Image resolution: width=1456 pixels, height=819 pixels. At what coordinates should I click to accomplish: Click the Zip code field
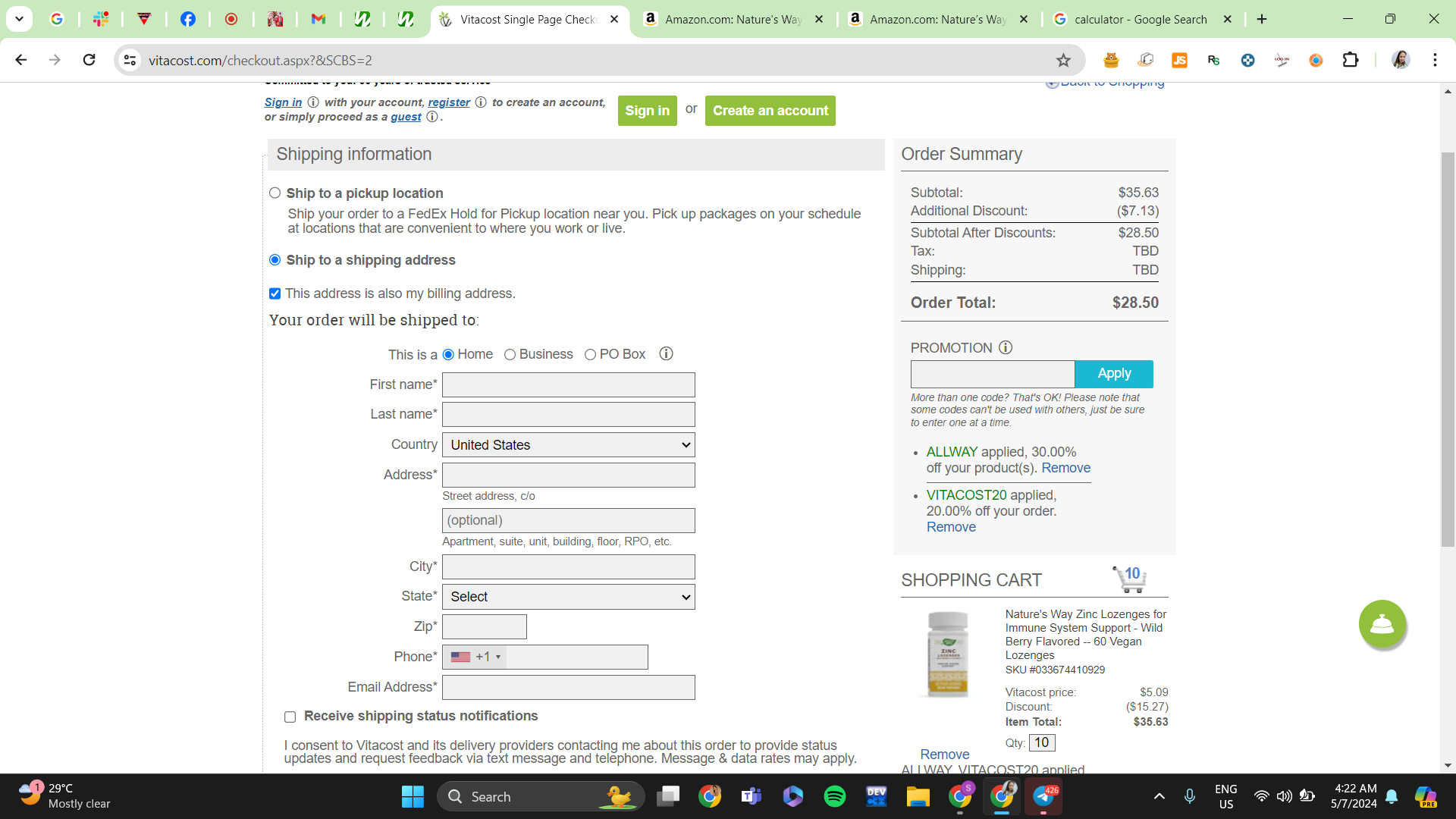[484, 626]
